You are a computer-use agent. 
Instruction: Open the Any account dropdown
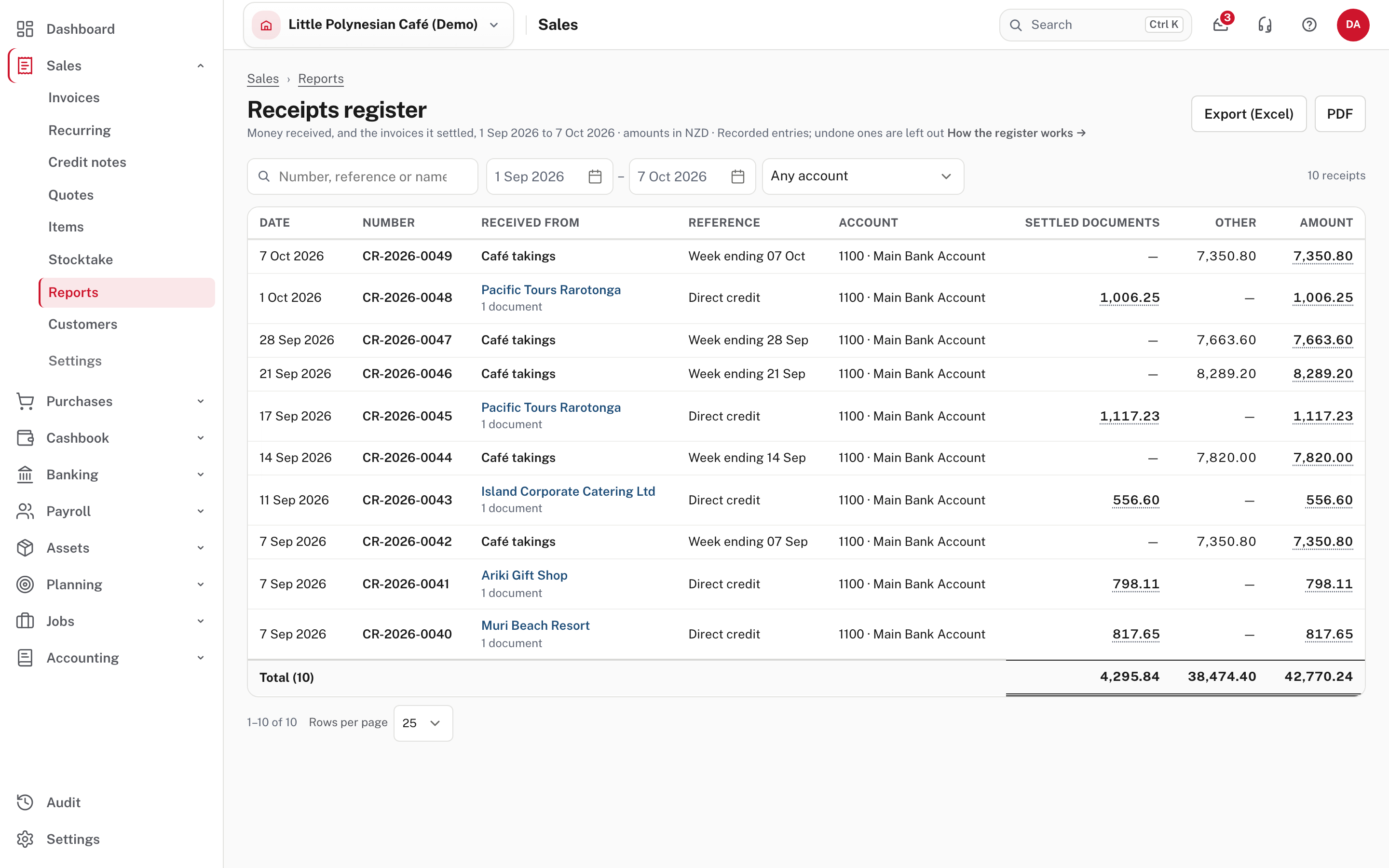click(x=863, y=176)
